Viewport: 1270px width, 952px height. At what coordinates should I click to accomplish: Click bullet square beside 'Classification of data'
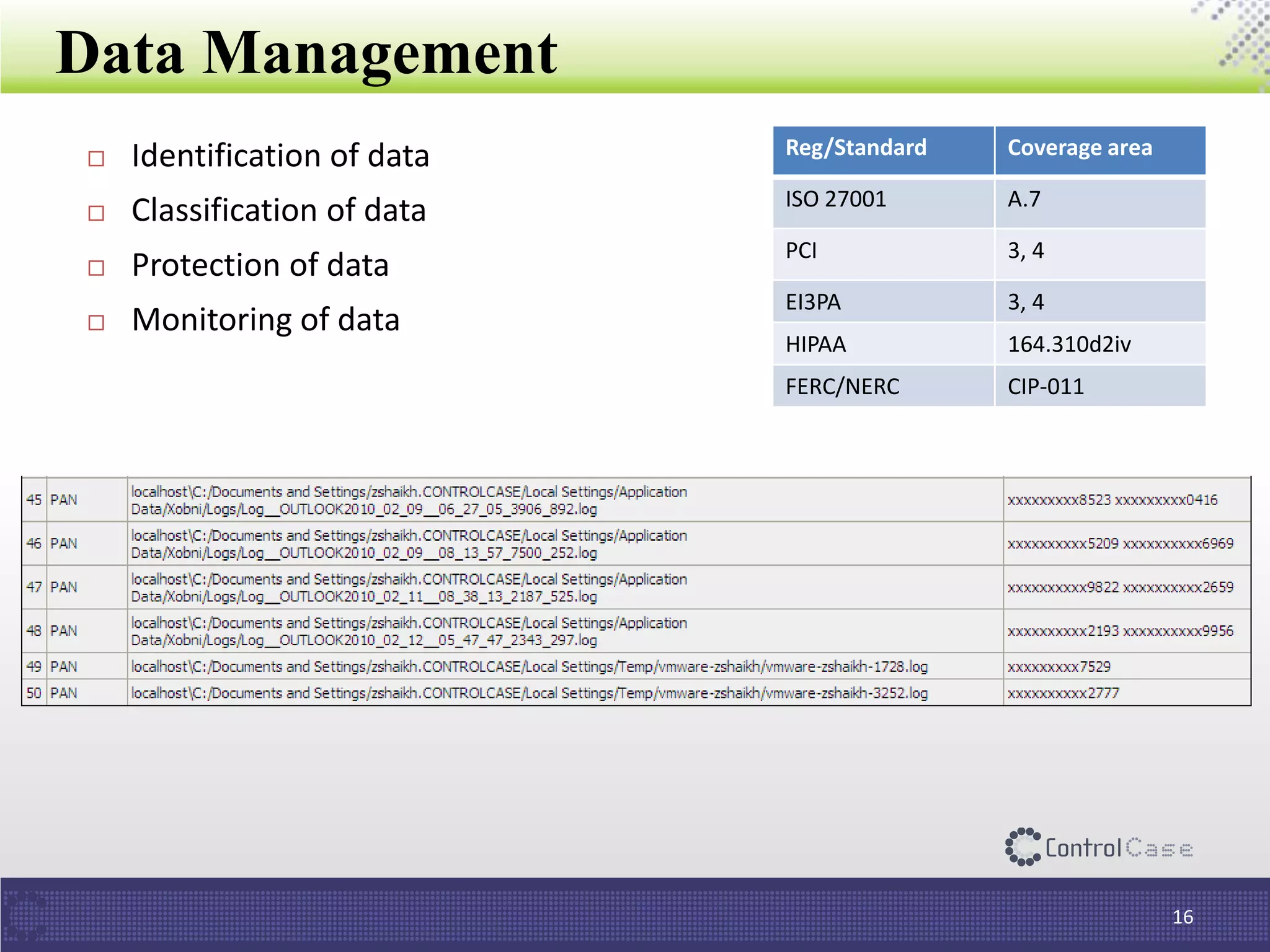96,213
